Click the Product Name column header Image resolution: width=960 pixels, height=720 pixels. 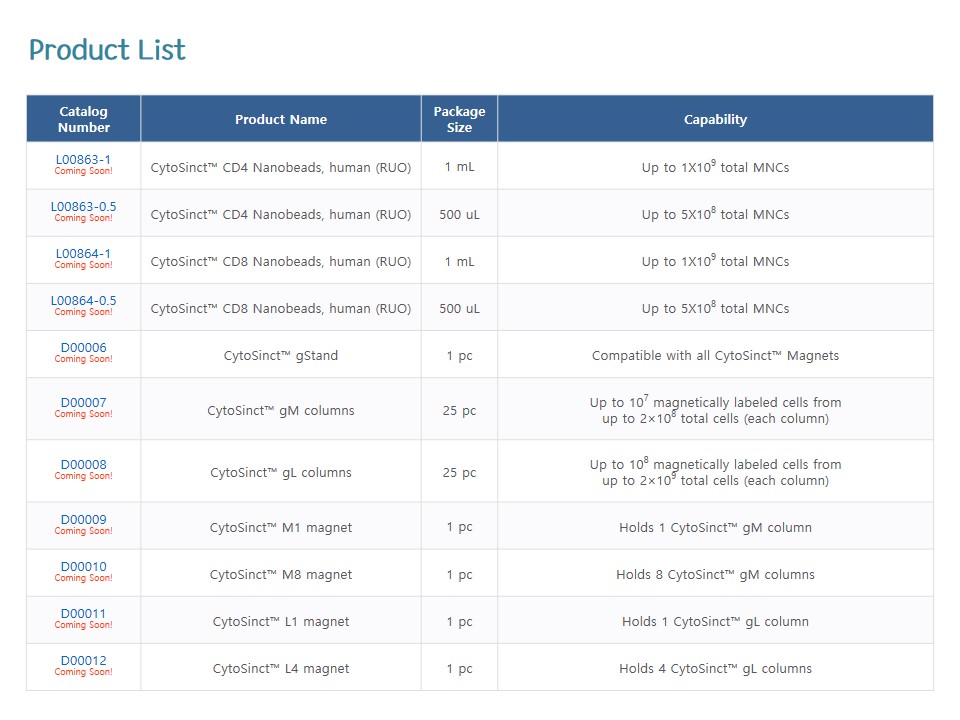tap(281, 119)
